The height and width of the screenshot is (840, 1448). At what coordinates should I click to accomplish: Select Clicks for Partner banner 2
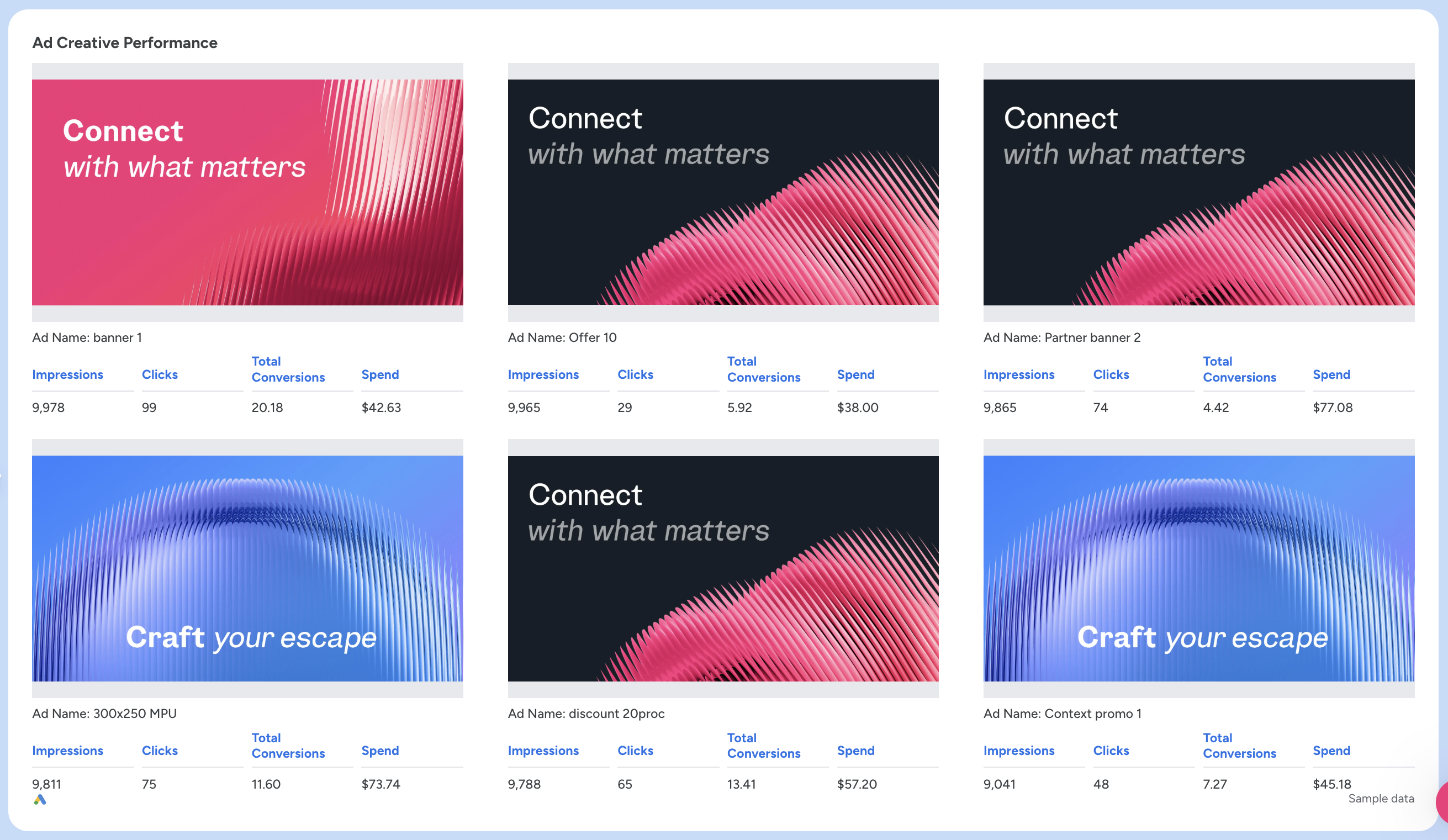click(1111, 374)
